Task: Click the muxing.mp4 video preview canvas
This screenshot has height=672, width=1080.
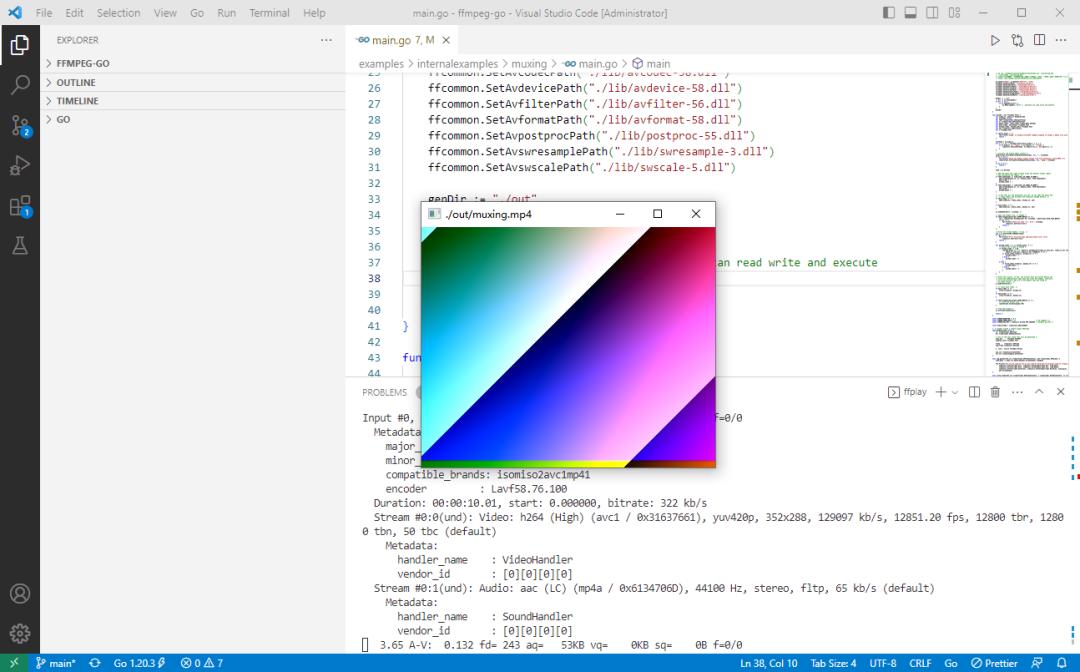Action: click(x=568, y=345)
